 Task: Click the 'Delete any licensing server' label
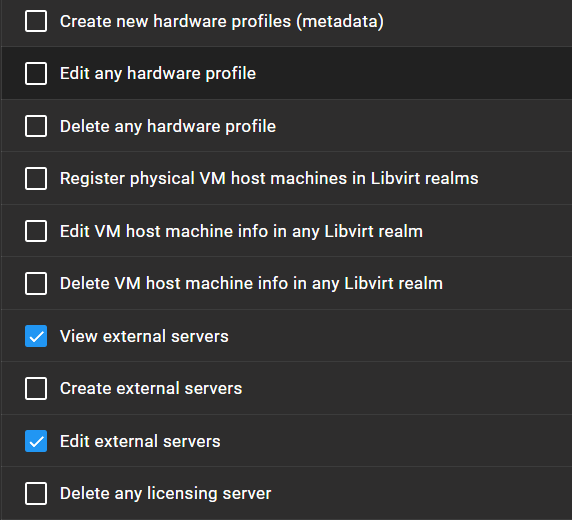coord(166,493)
